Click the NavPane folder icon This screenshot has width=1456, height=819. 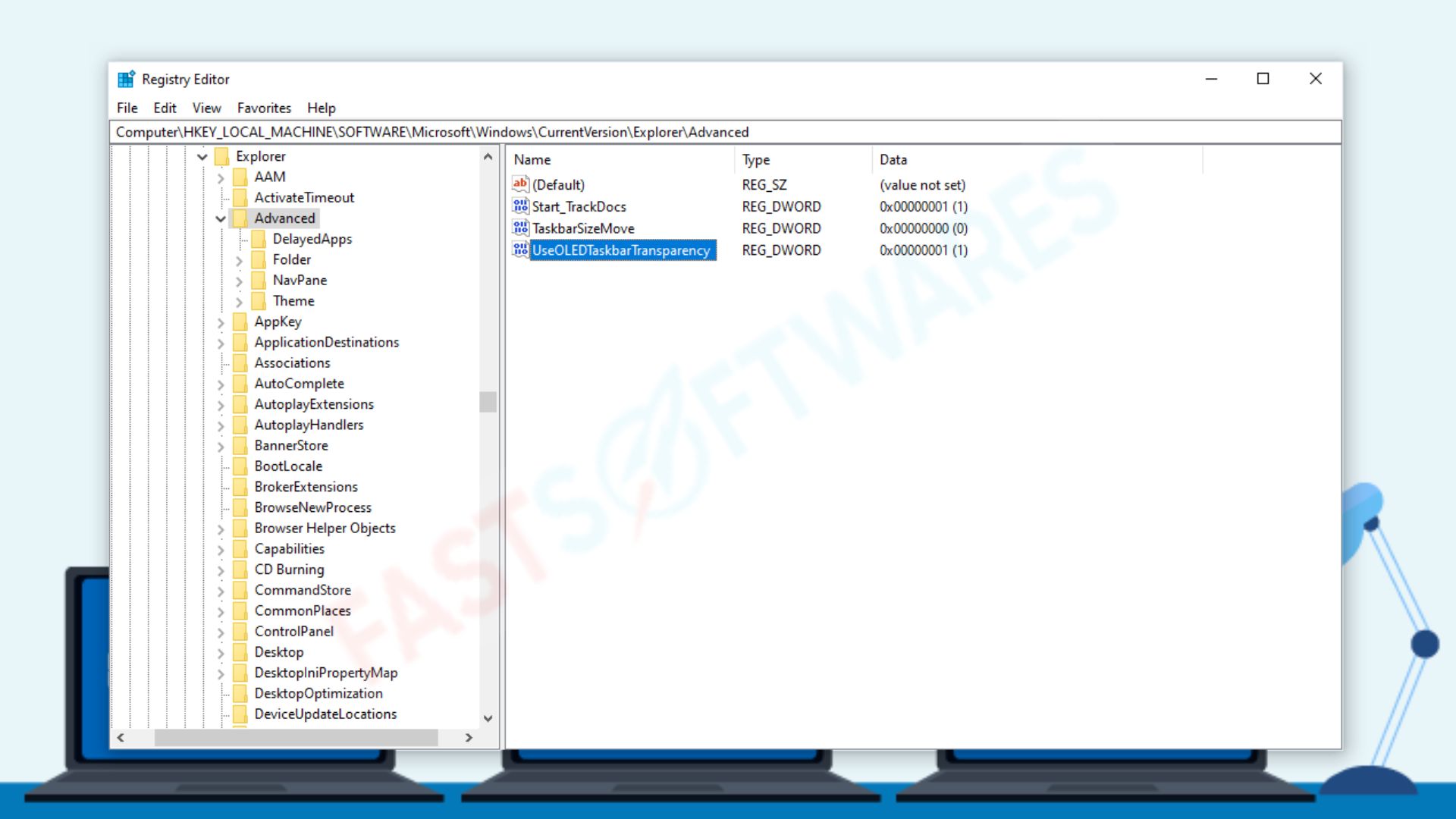pyautogui.click(x=259, y=280)
